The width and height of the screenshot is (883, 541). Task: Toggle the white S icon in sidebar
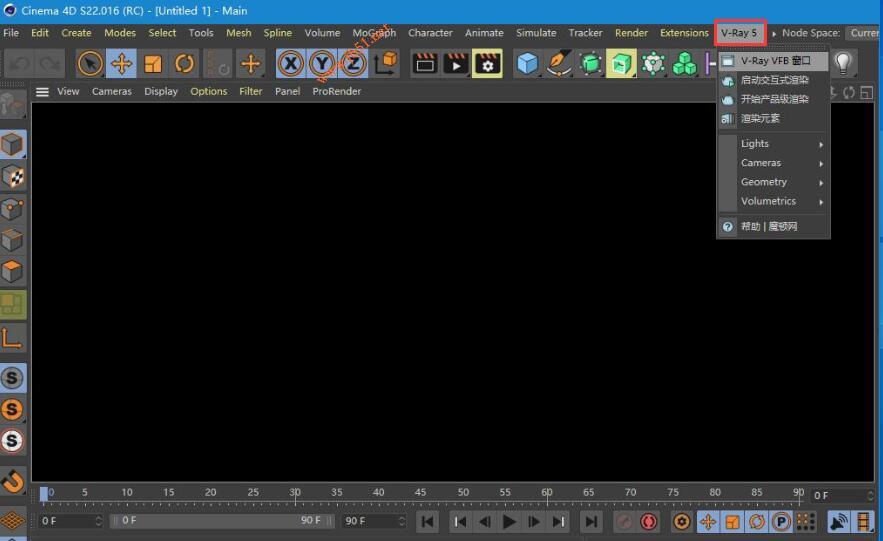pyautogui.click(x=12, y=441)
